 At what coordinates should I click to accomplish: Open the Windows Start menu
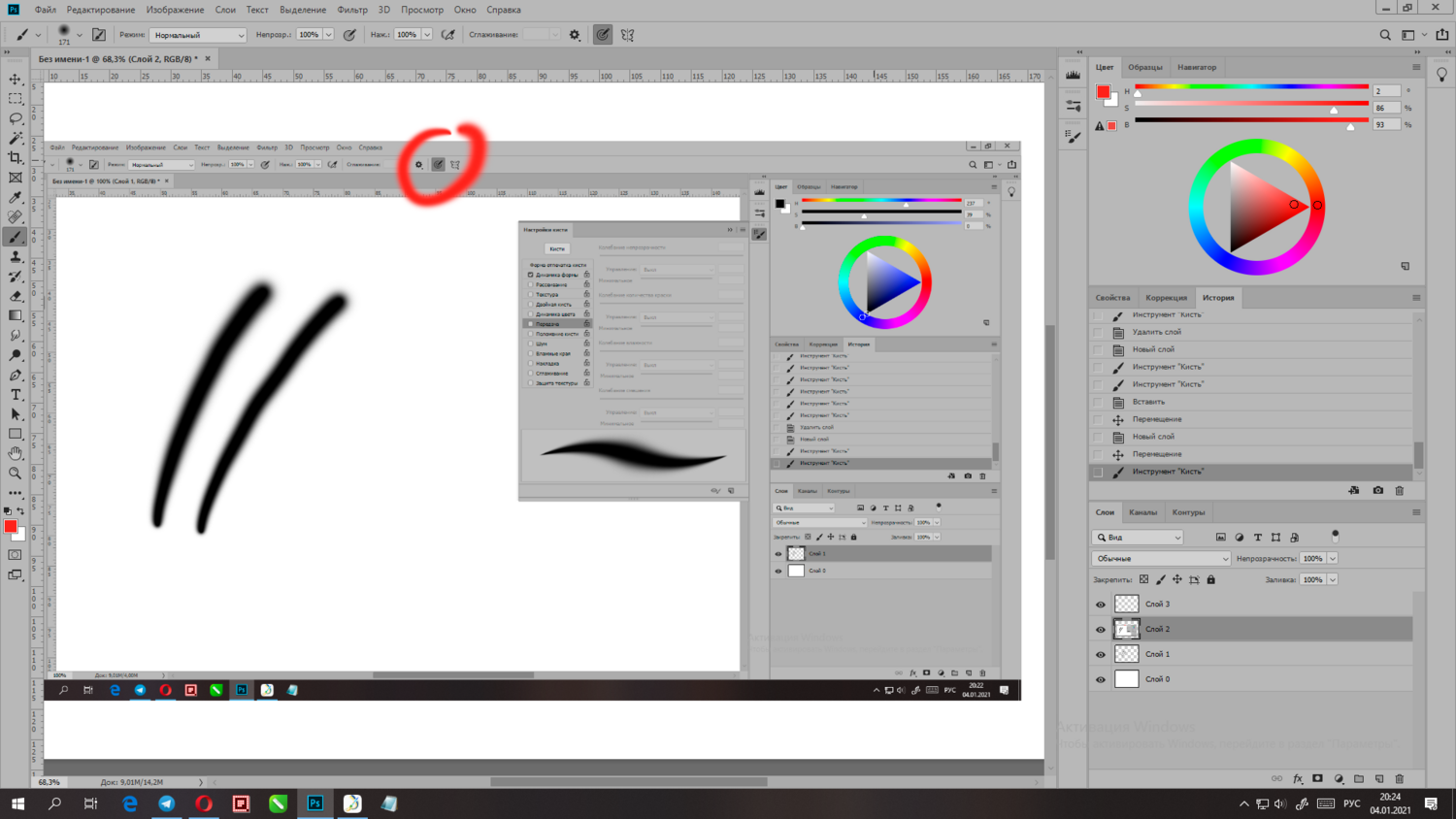tap(17, 803)
